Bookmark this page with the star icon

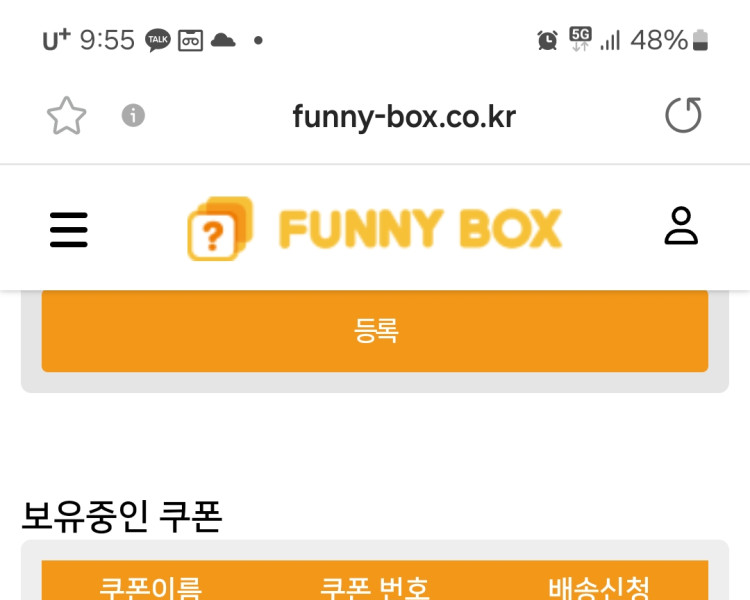point(67,116)
